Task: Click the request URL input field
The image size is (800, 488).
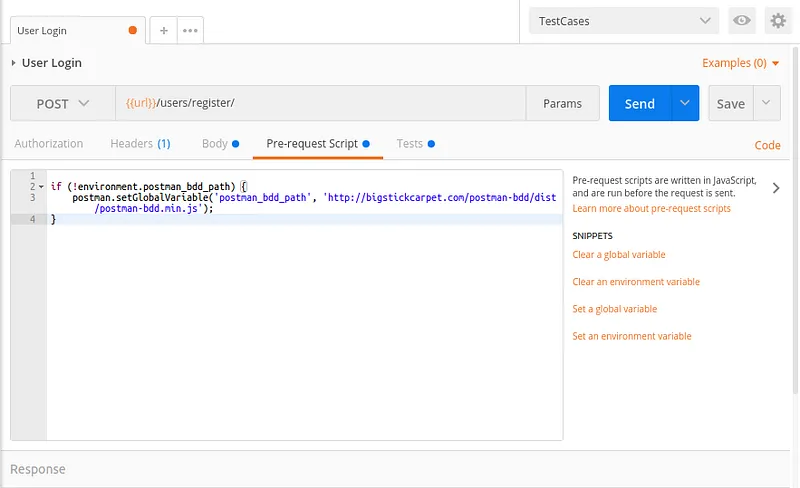Action: (320, 103)
